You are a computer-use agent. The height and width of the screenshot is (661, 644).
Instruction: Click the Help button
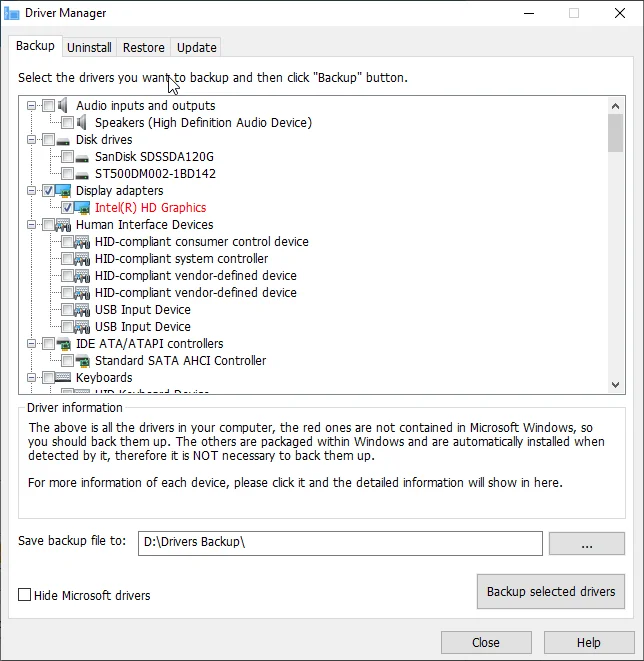(x=589, y=642)
